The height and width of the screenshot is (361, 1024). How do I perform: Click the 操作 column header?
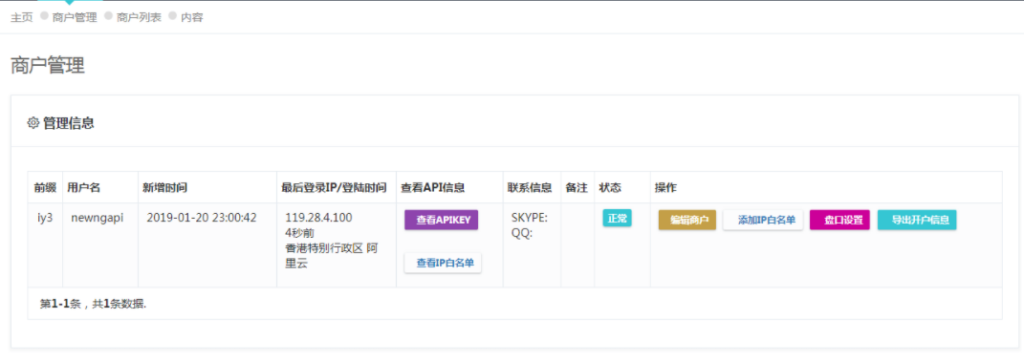pyautogui.click(x=666, y=187)
